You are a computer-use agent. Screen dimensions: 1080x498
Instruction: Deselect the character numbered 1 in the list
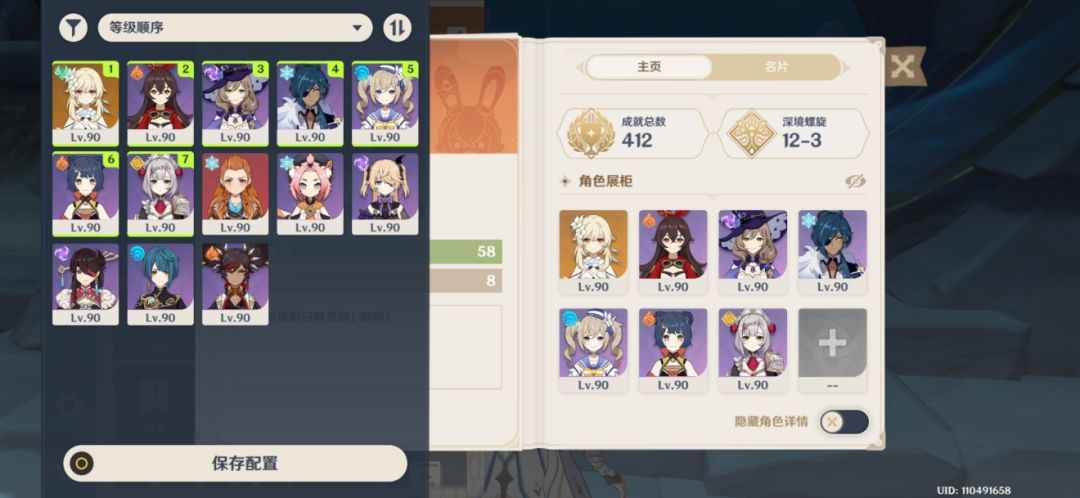click(85, 103)
